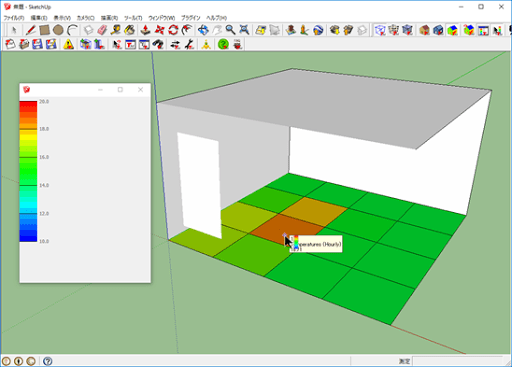Open the 描画(R) menu
The width and height of the screenshot is (512, 367).
click(x=109, y=18)
